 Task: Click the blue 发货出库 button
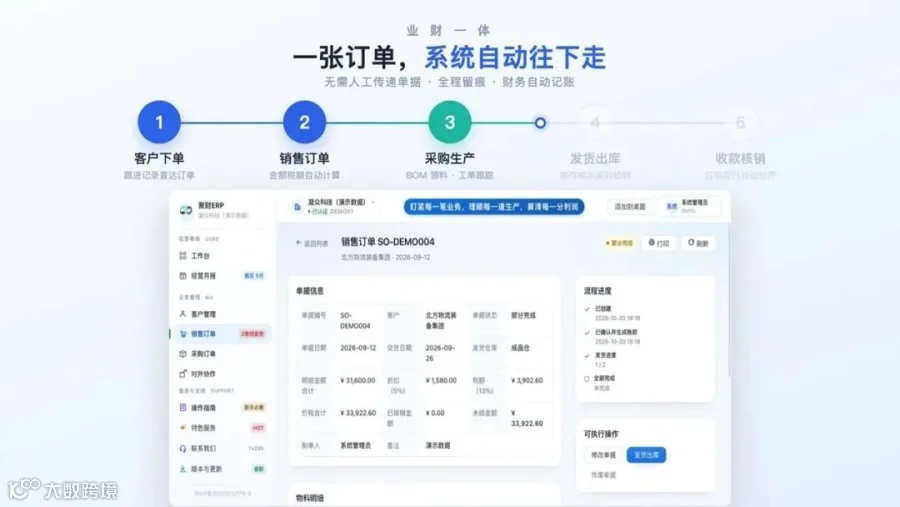point(646,455)
